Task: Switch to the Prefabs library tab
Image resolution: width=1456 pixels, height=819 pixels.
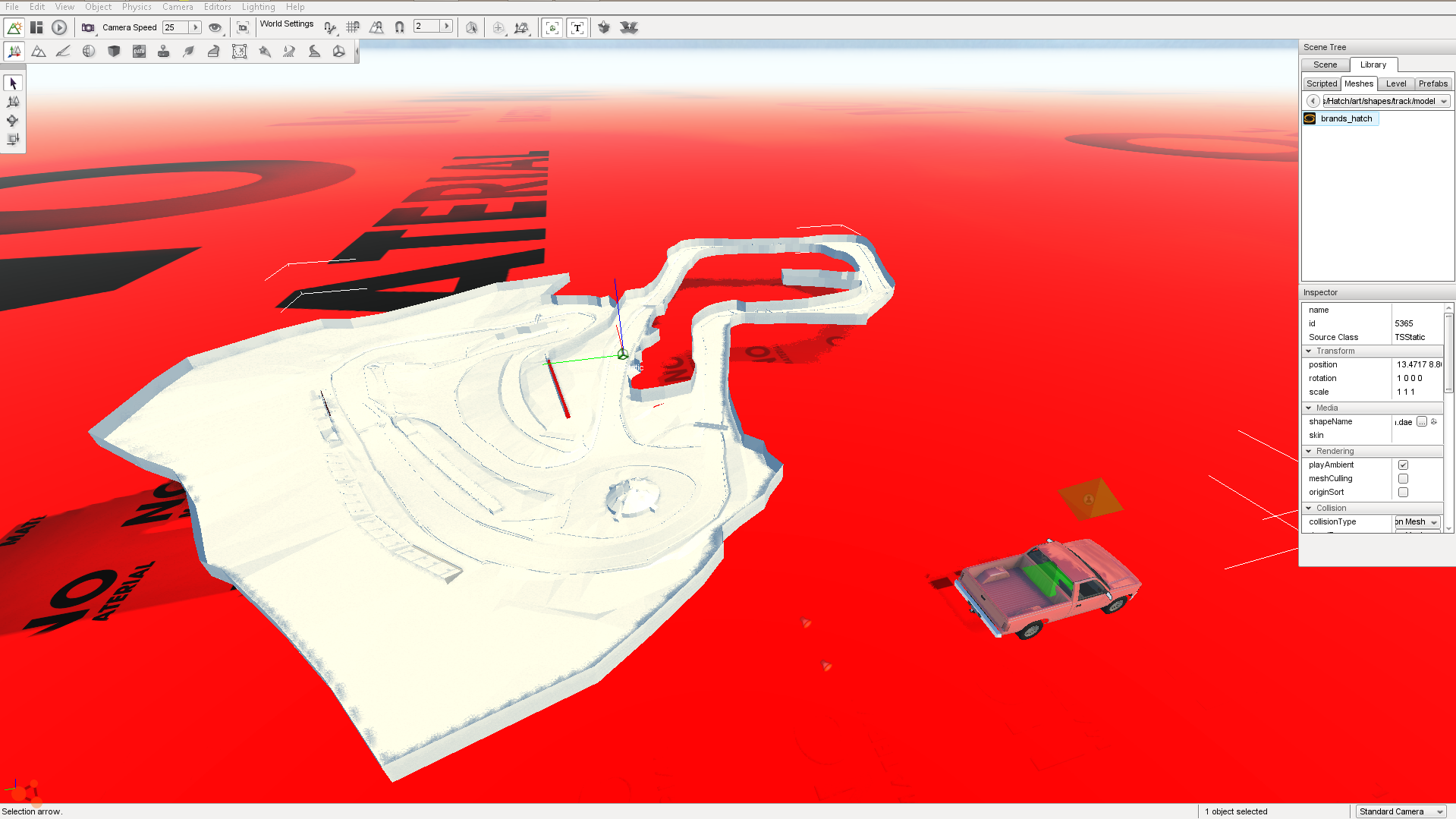Action: click(1433, 84)
